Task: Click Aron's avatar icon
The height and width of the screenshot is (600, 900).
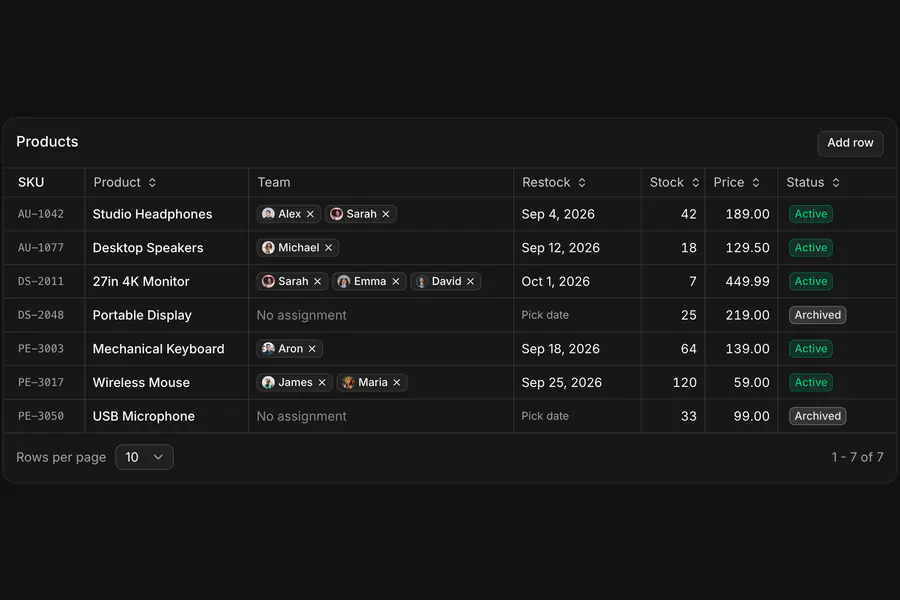Action: click(x=268, y=349)
